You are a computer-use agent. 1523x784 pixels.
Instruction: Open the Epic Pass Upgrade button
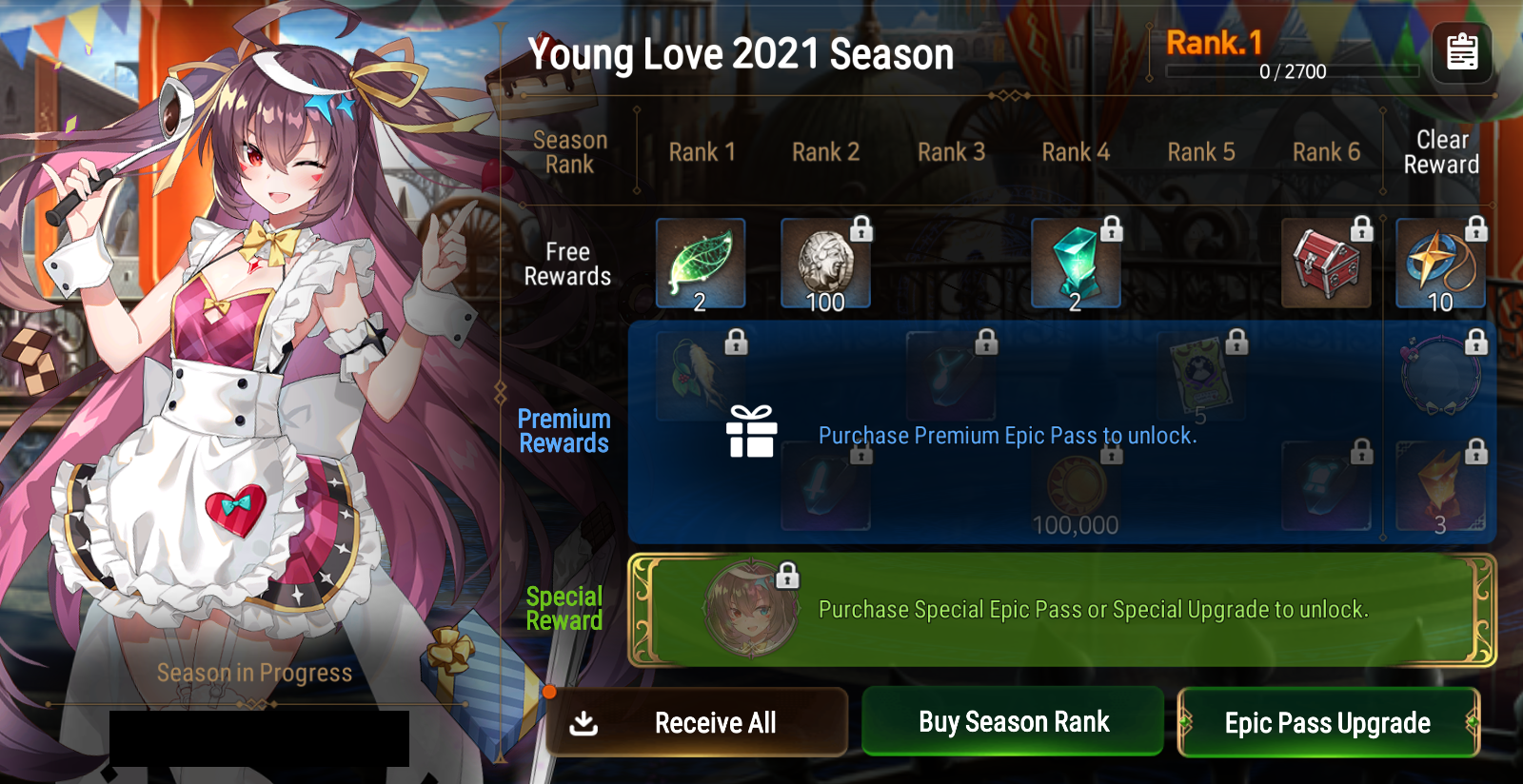(1328, 722)
